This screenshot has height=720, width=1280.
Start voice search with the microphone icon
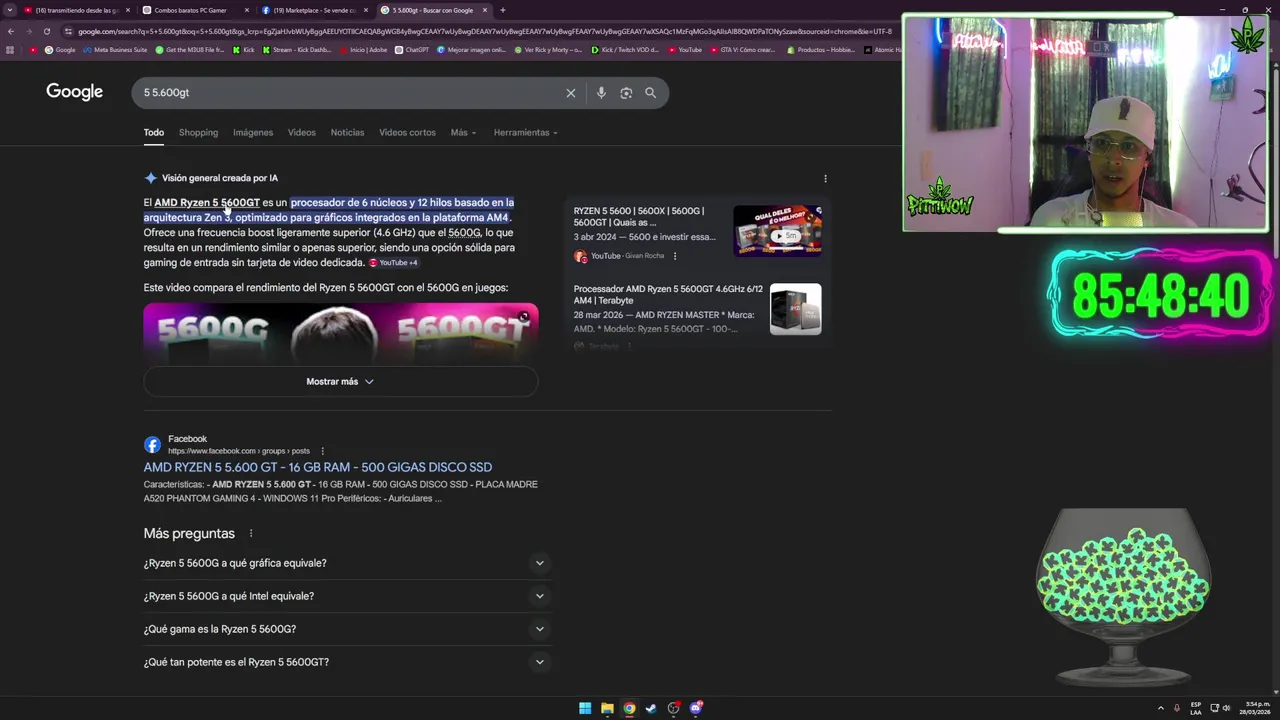pyautogui.click(x=601, y=93)
